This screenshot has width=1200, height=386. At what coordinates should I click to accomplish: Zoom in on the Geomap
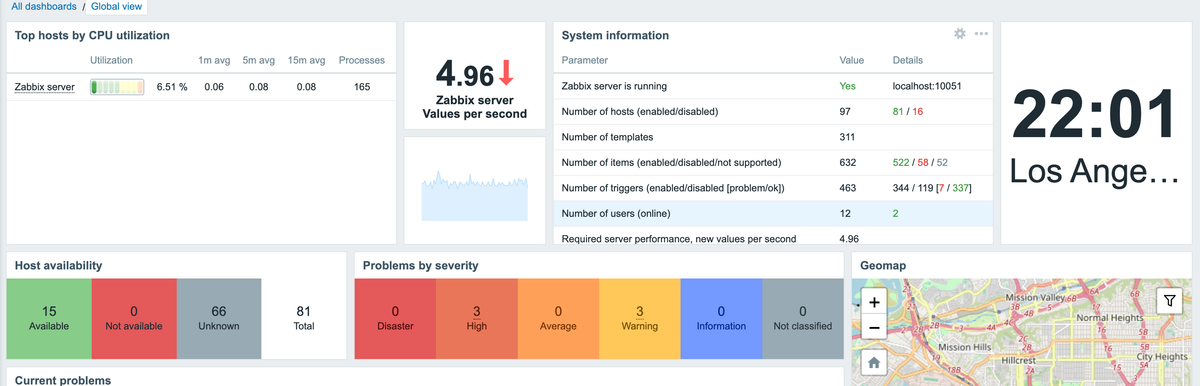point(873,301)
